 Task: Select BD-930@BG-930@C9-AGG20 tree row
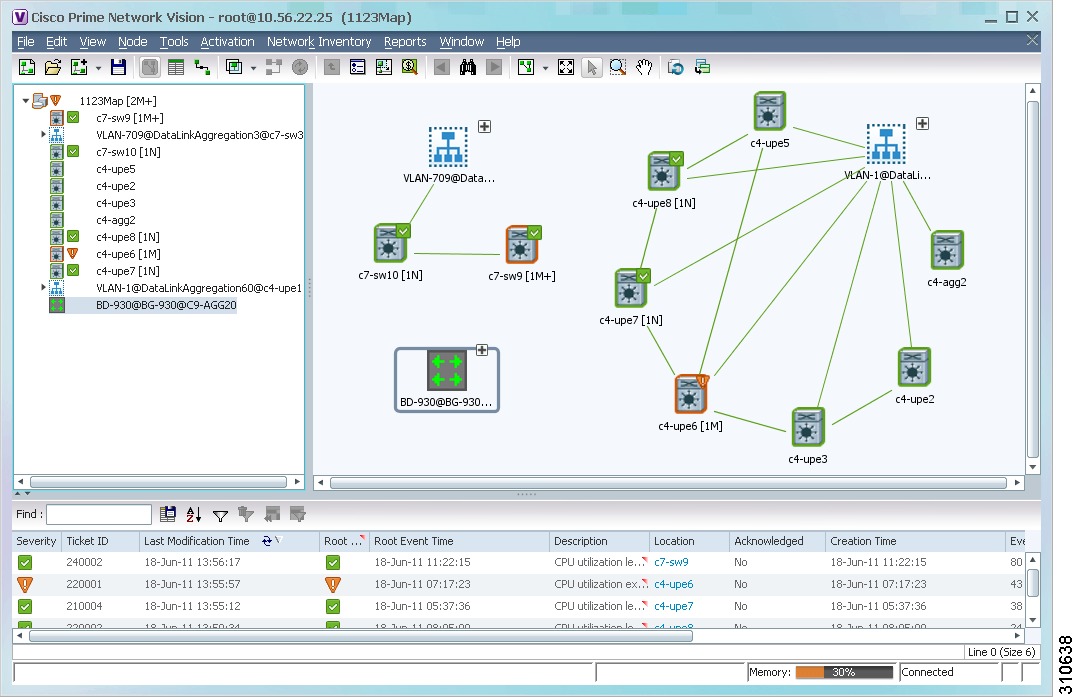tap(166, 305)
